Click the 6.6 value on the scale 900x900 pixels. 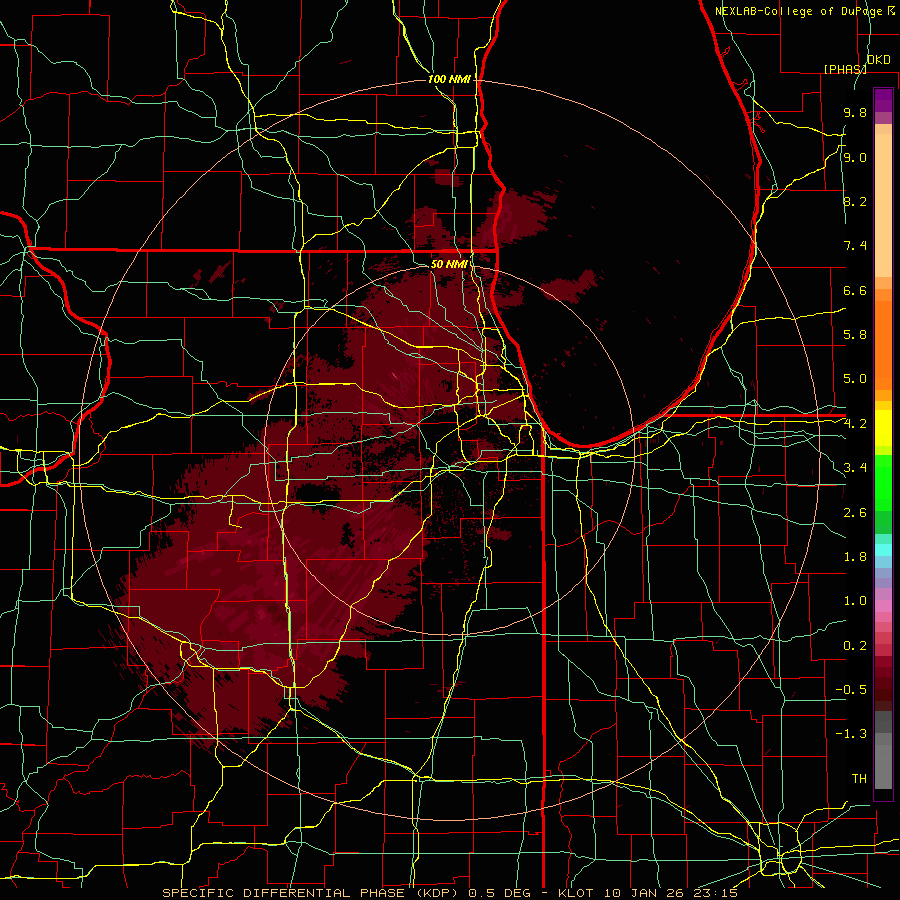tap(855, 290)
